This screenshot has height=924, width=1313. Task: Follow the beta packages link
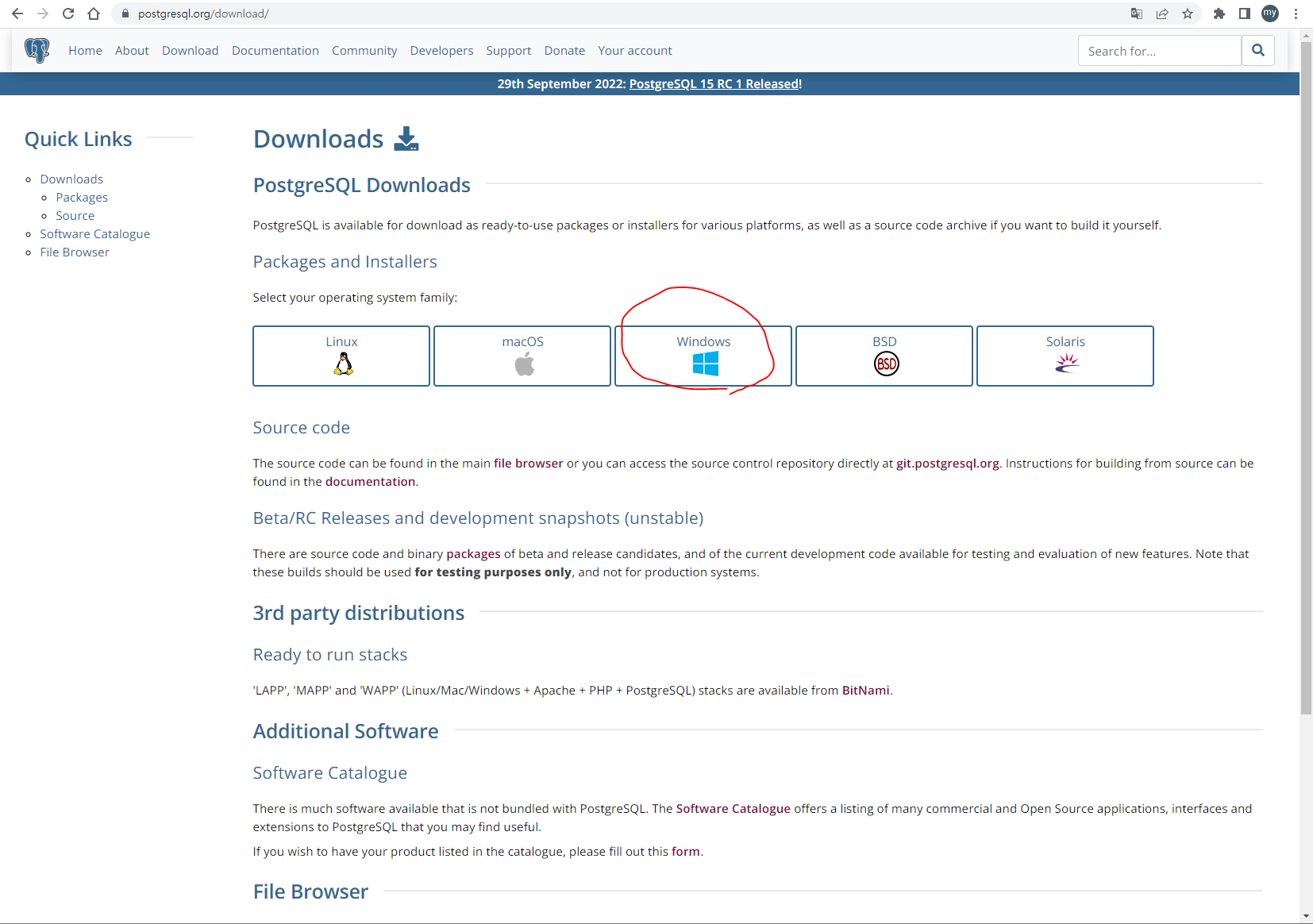[473, 554]
